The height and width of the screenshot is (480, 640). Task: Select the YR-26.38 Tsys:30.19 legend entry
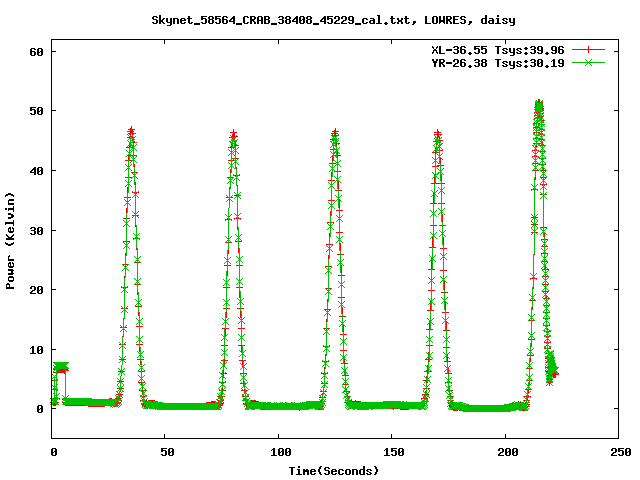pyautogui.click(x=498, y=63)
